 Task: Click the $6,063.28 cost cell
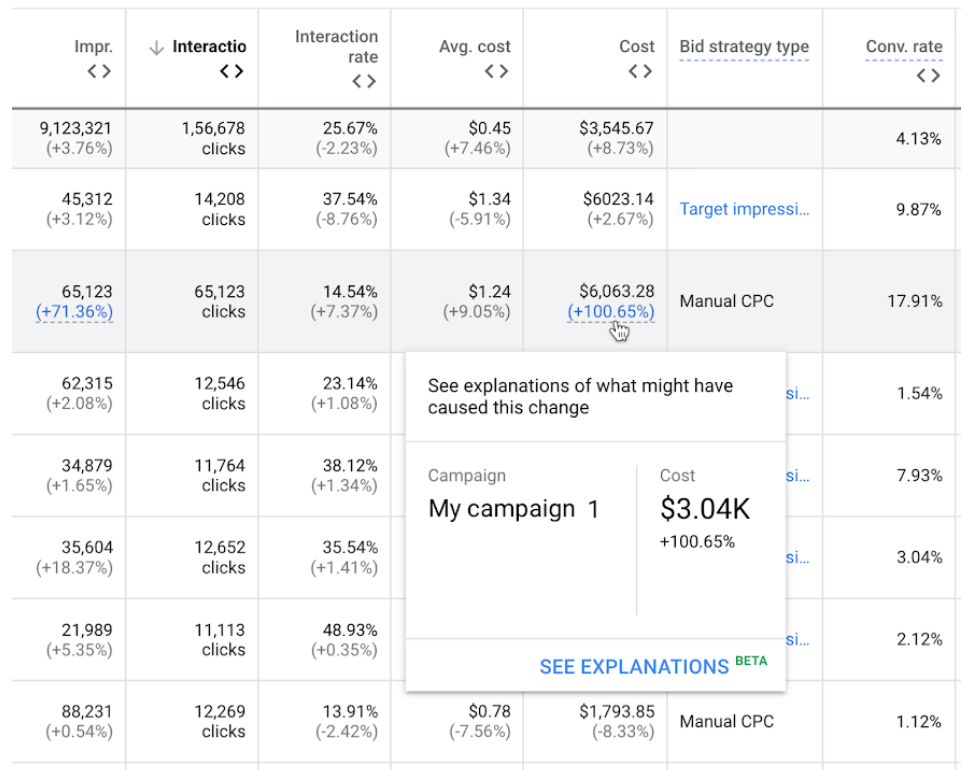tap(617, 291)
